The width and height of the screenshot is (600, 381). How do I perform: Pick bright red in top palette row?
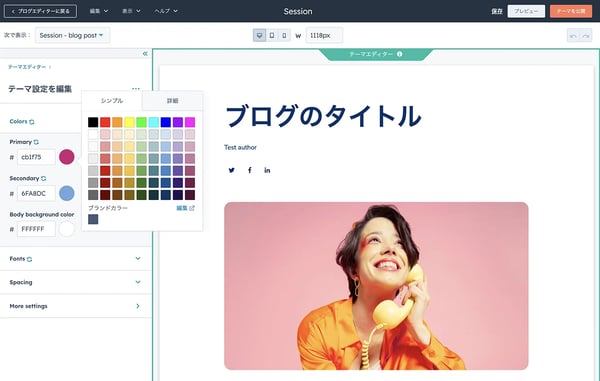[105, 122]
